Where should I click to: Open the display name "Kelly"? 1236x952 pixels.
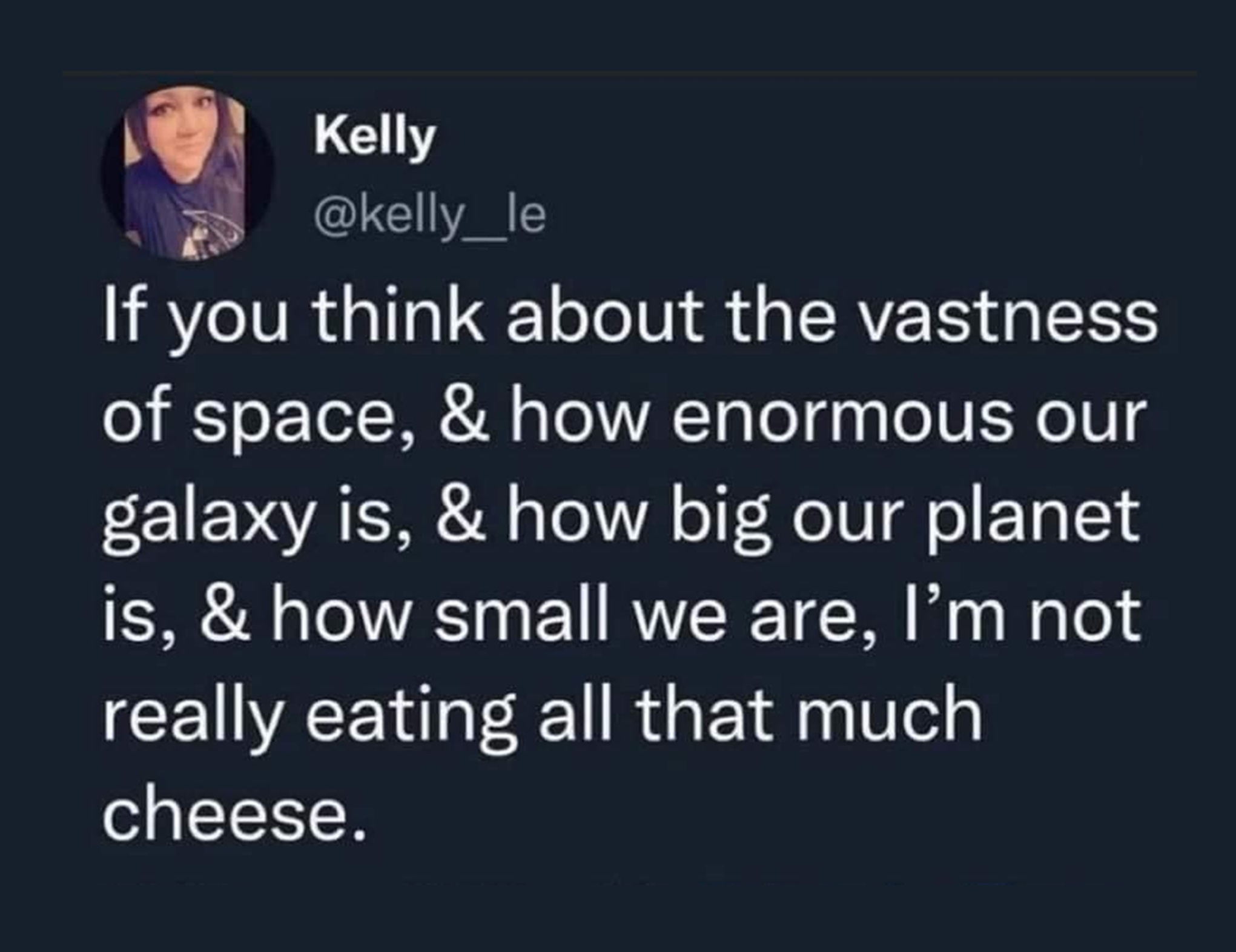[x=374, y=137]
